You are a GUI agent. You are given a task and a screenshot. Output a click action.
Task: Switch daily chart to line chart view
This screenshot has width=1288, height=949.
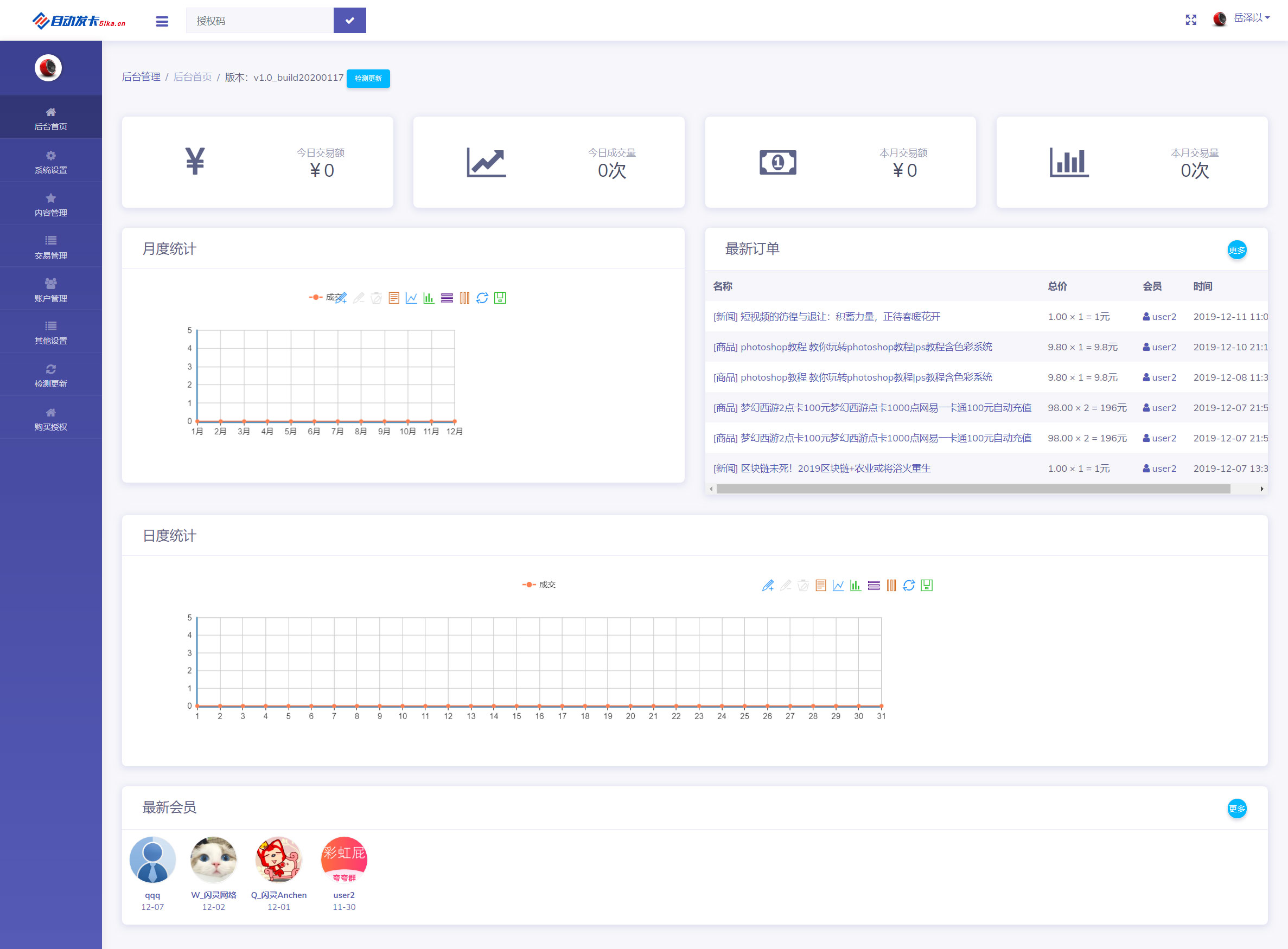click(838, 585)
